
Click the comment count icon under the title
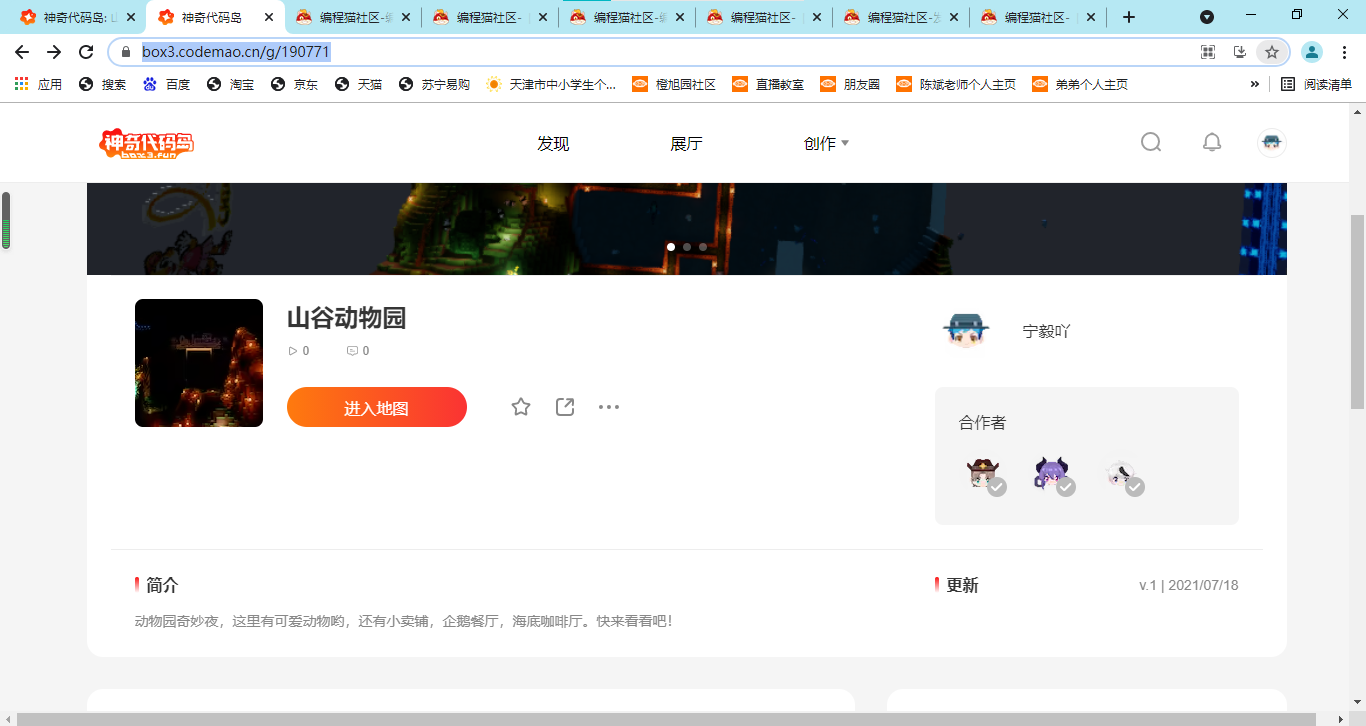352,351
